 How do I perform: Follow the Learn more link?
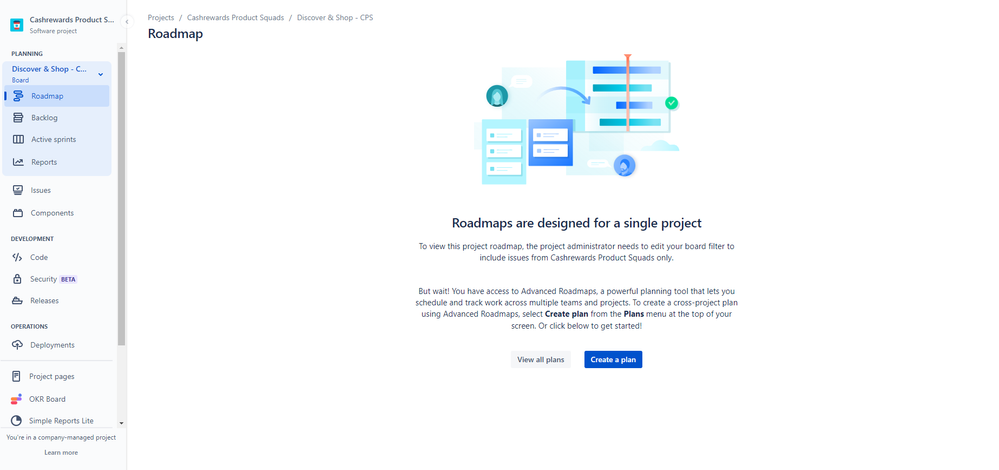click(x=61, y=453)
